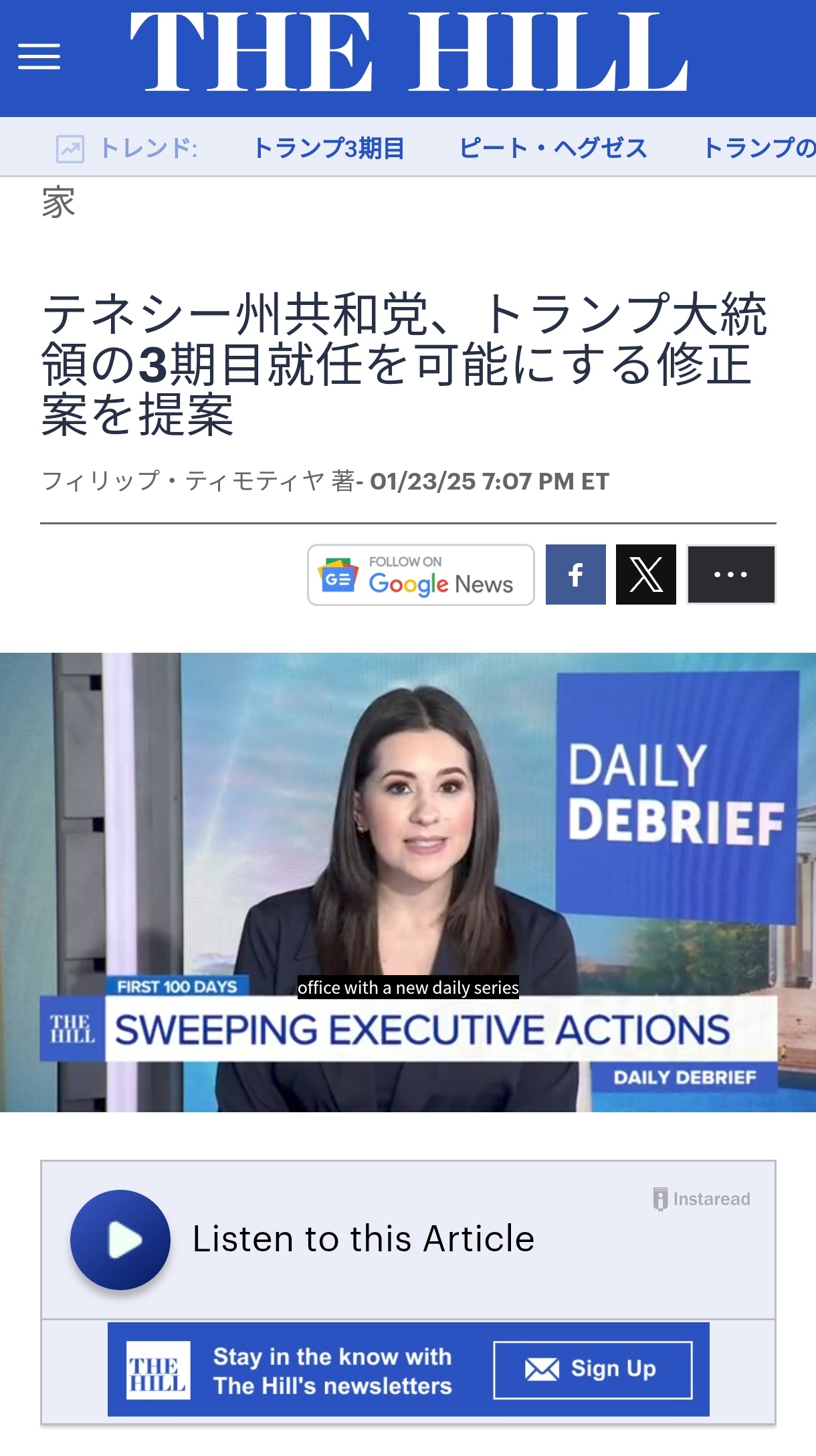This screenshot has height=1456, width=816.
Task: Click The Hill logo in the header
Action: [409, 52]
